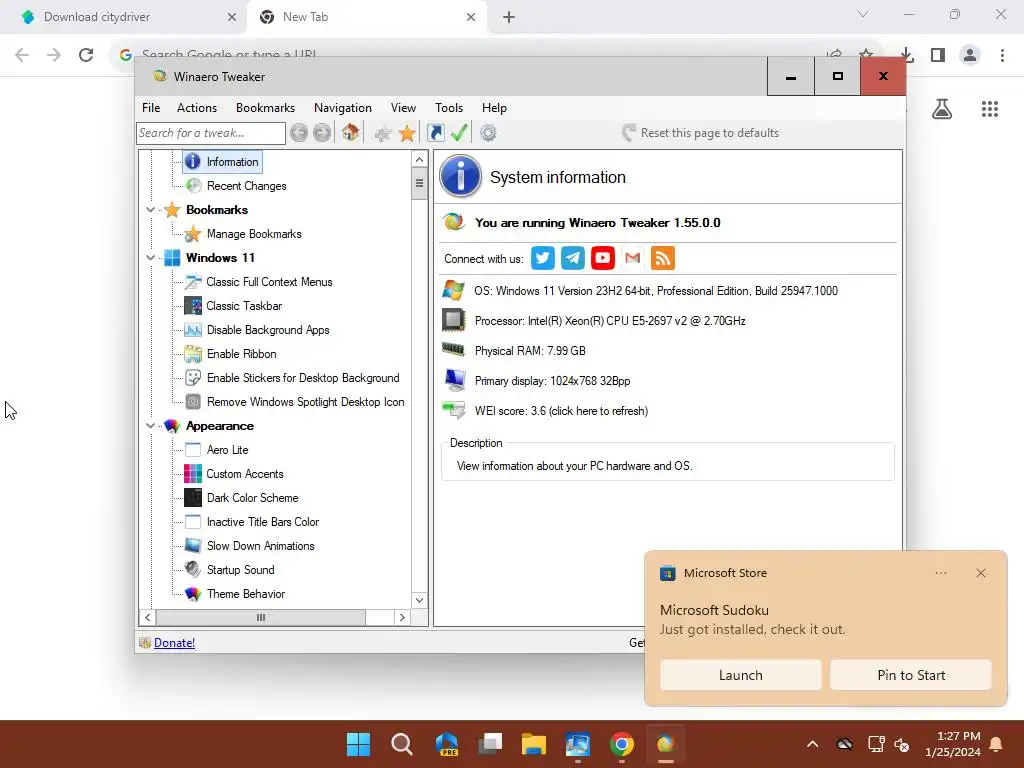Select Enable Ribbon tweak

click(x=242, y=353)
